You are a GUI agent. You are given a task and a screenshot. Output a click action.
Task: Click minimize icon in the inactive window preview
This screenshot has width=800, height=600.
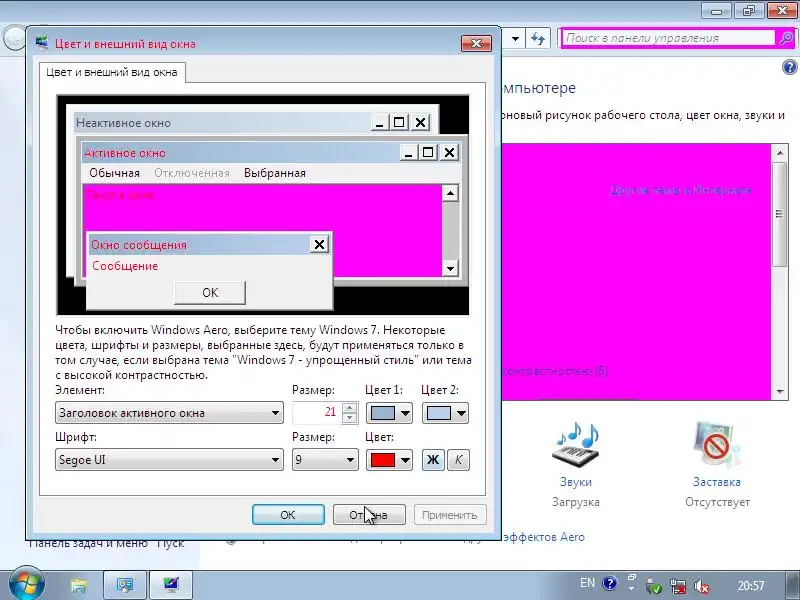pos(379,123)
